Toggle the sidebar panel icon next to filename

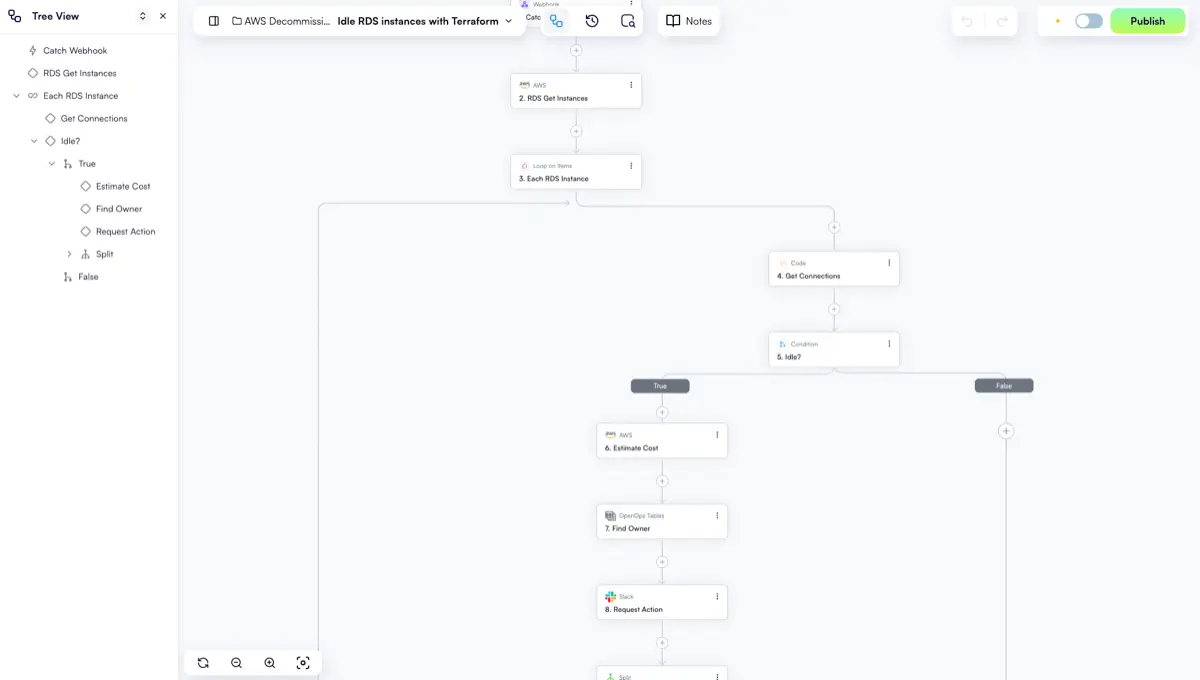pyautogui.click(x=212, y=20)
